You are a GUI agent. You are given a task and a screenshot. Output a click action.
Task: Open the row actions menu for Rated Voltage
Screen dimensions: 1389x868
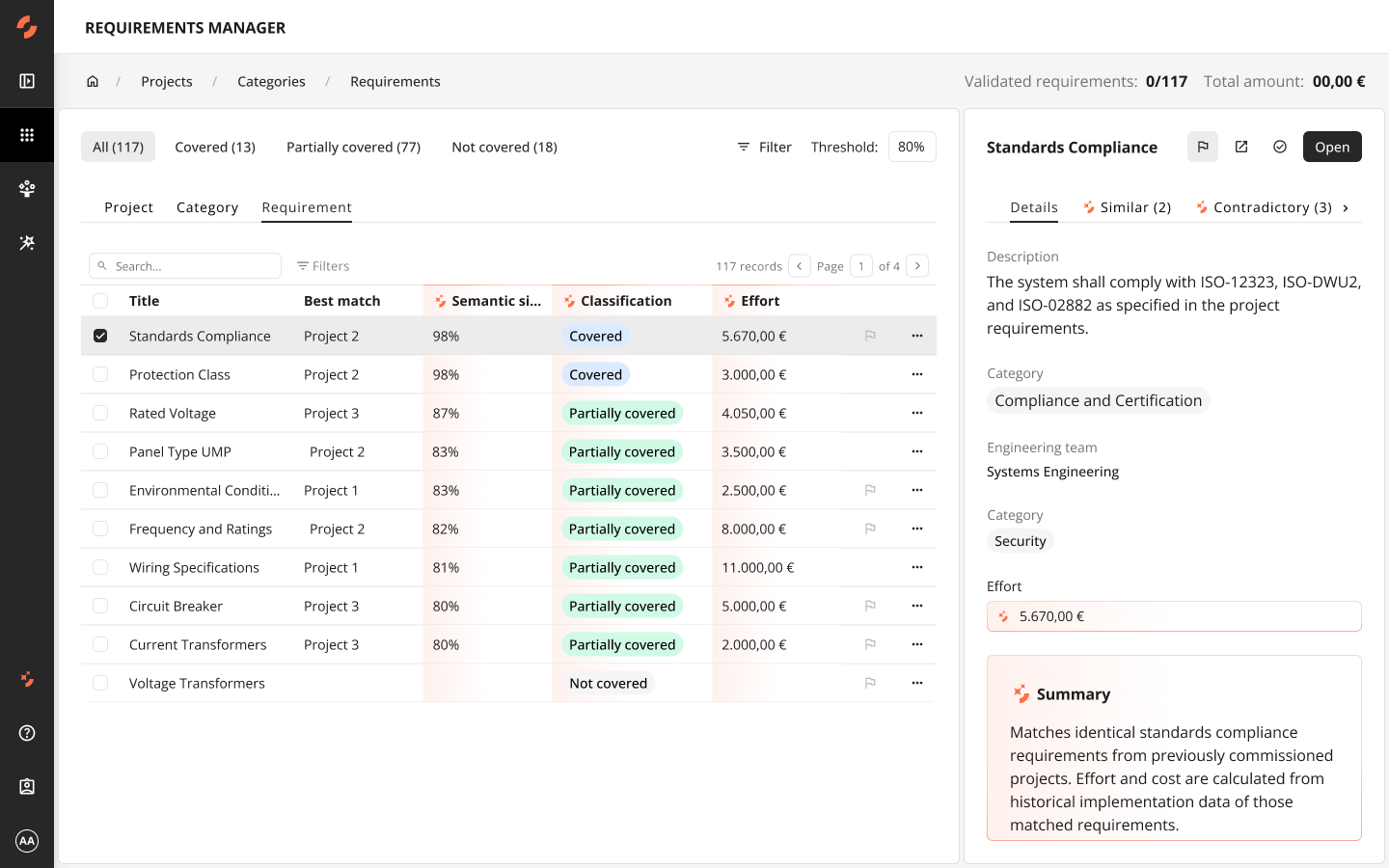[x=916, y=413]
